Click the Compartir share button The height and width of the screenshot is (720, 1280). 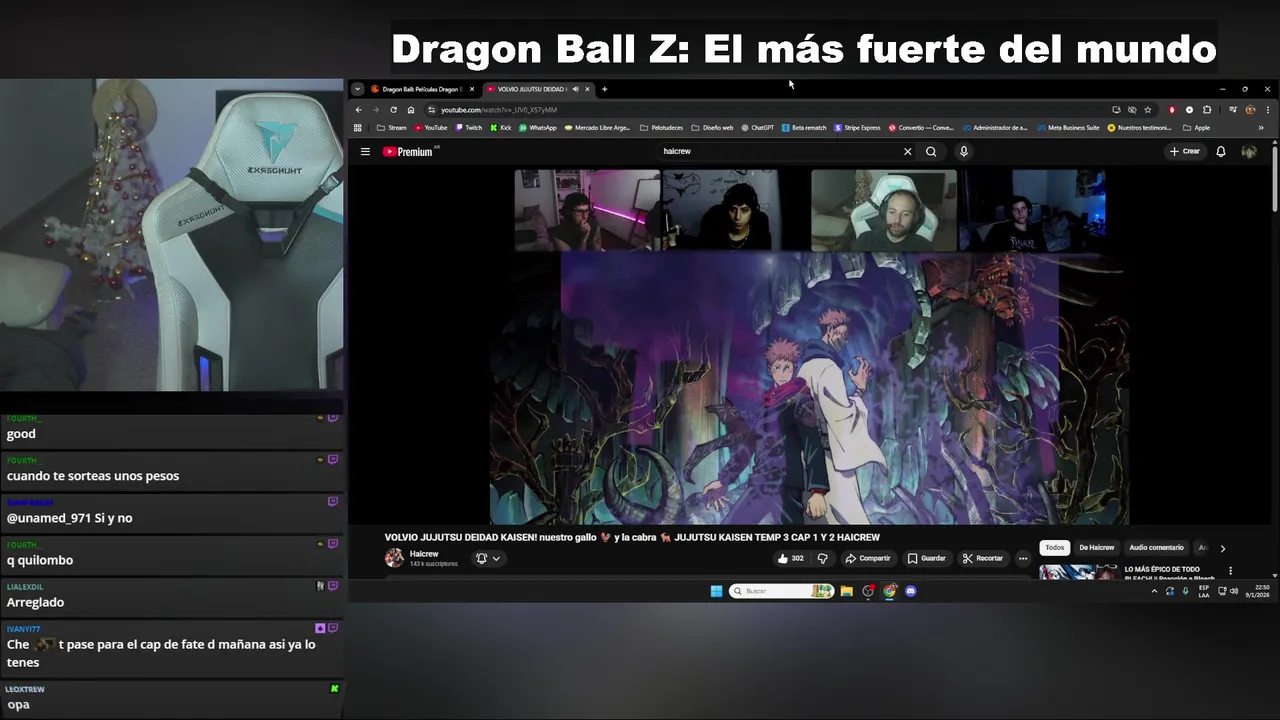point(867,558)
